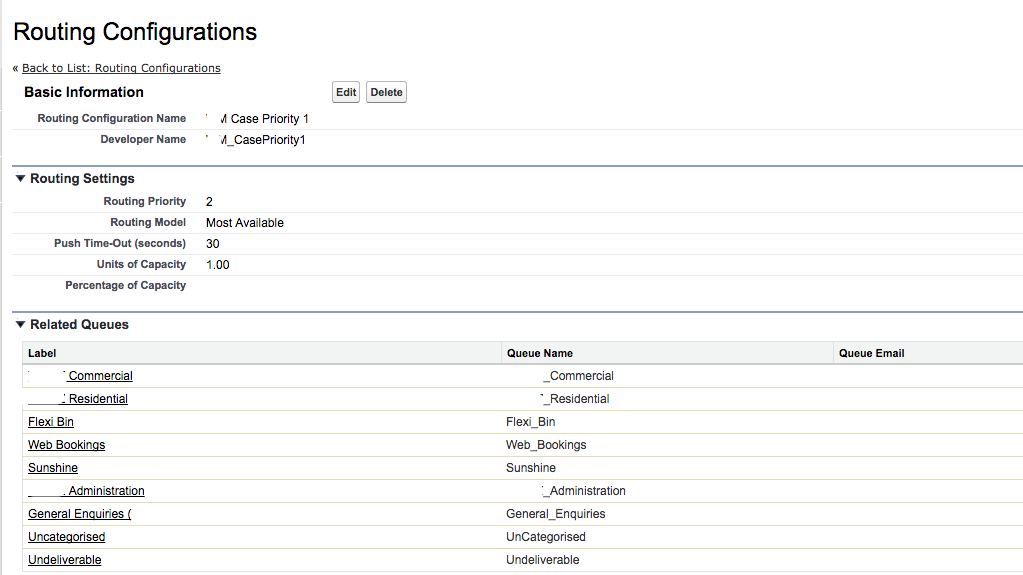
Task: Open the Uncategorised queue link
Action: 66,537
